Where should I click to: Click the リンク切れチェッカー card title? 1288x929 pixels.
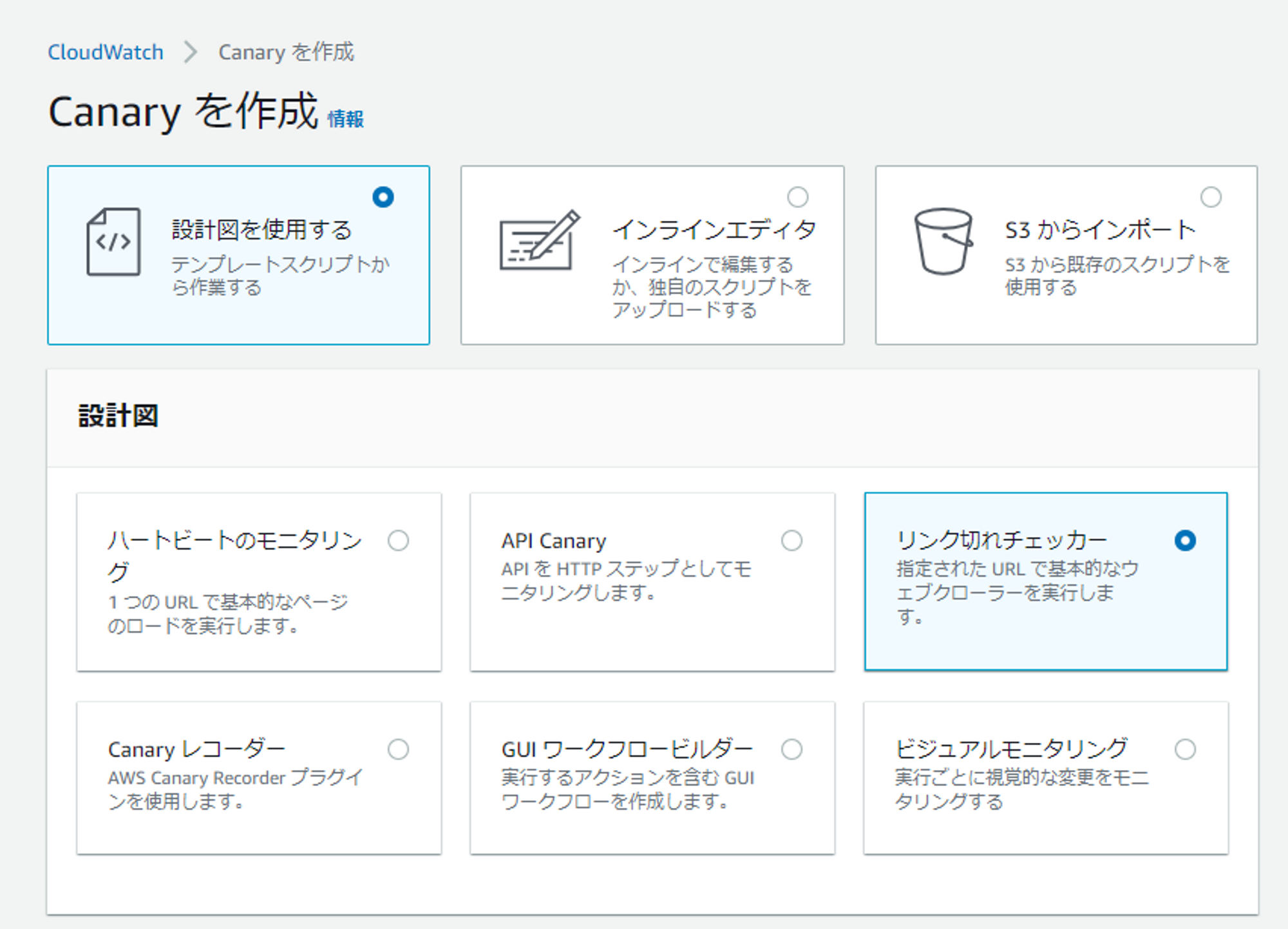[1001, 540]
